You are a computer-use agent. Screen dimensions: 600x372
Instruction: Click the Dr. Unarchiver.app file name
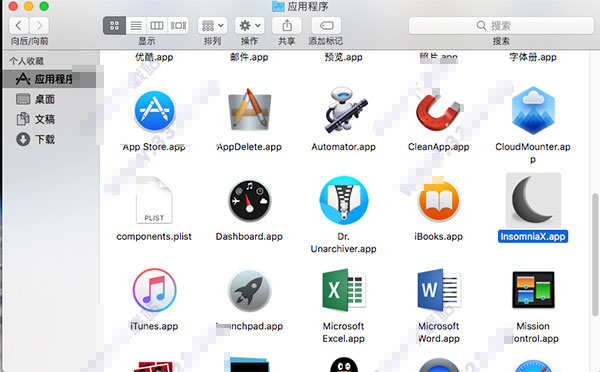tap(344, 243)
